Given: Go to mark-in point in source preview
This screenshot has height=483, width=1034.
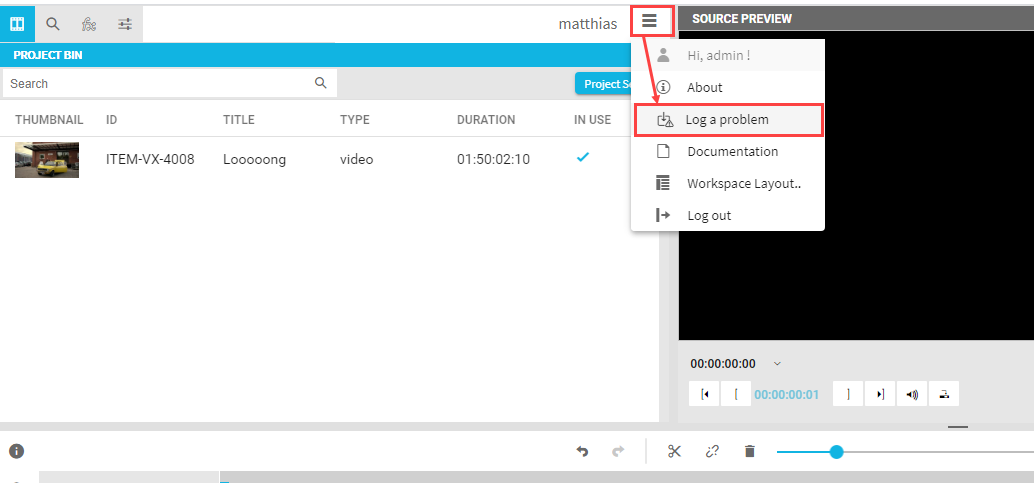Looking at the screenshot, I should (705, 394).
